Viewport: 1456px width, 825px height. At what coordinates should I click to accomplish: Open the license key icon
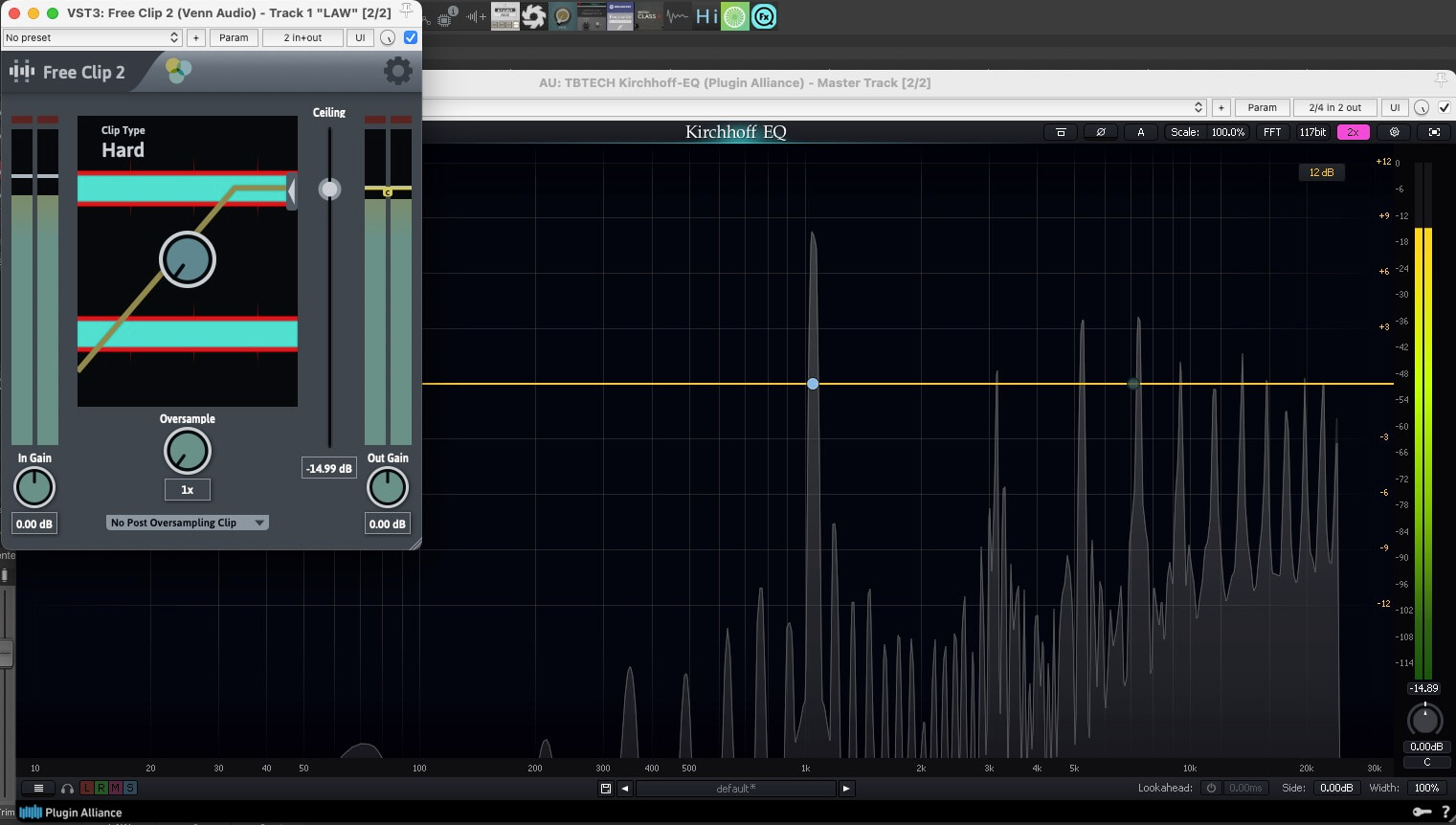pos(1422,812)
